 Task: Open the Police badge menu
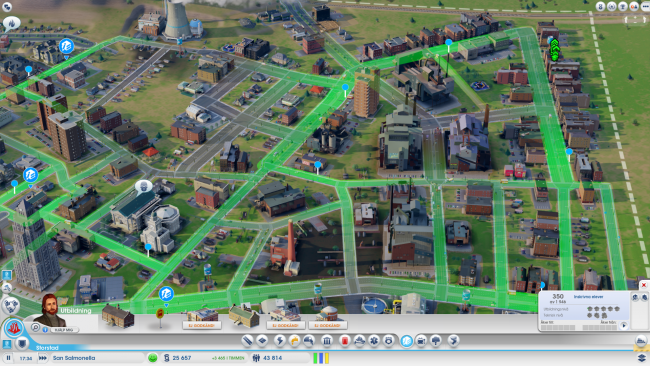coord(389,341)
